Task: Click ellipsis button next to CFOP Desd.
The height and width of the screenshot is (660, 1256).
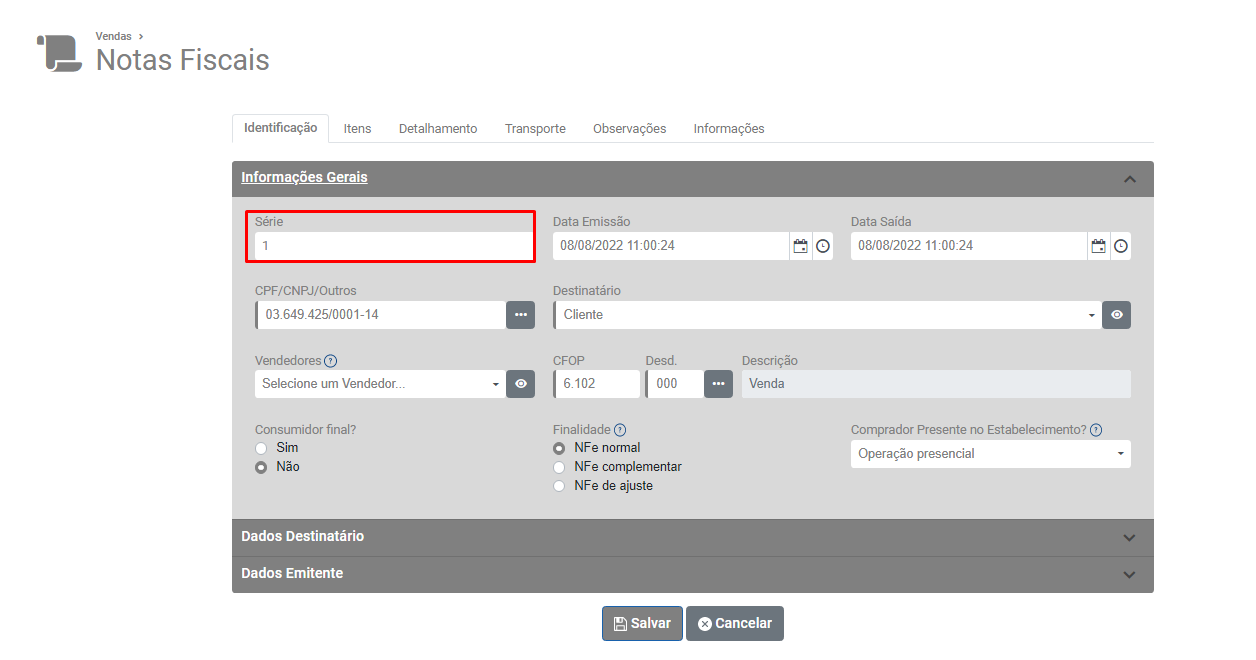Action: click(718, 384)
